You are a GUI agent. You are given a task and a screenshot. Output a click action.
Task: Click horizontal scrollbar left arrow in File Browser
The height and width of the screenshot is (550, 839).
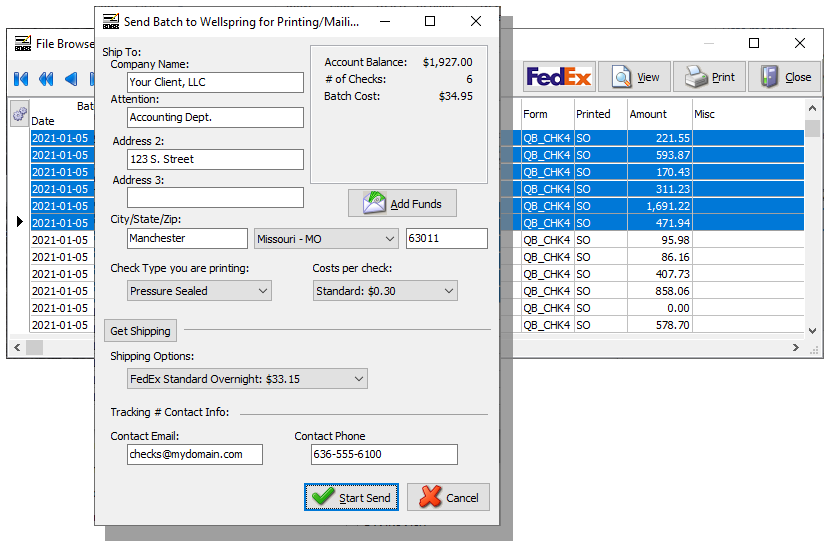point(17,347)
